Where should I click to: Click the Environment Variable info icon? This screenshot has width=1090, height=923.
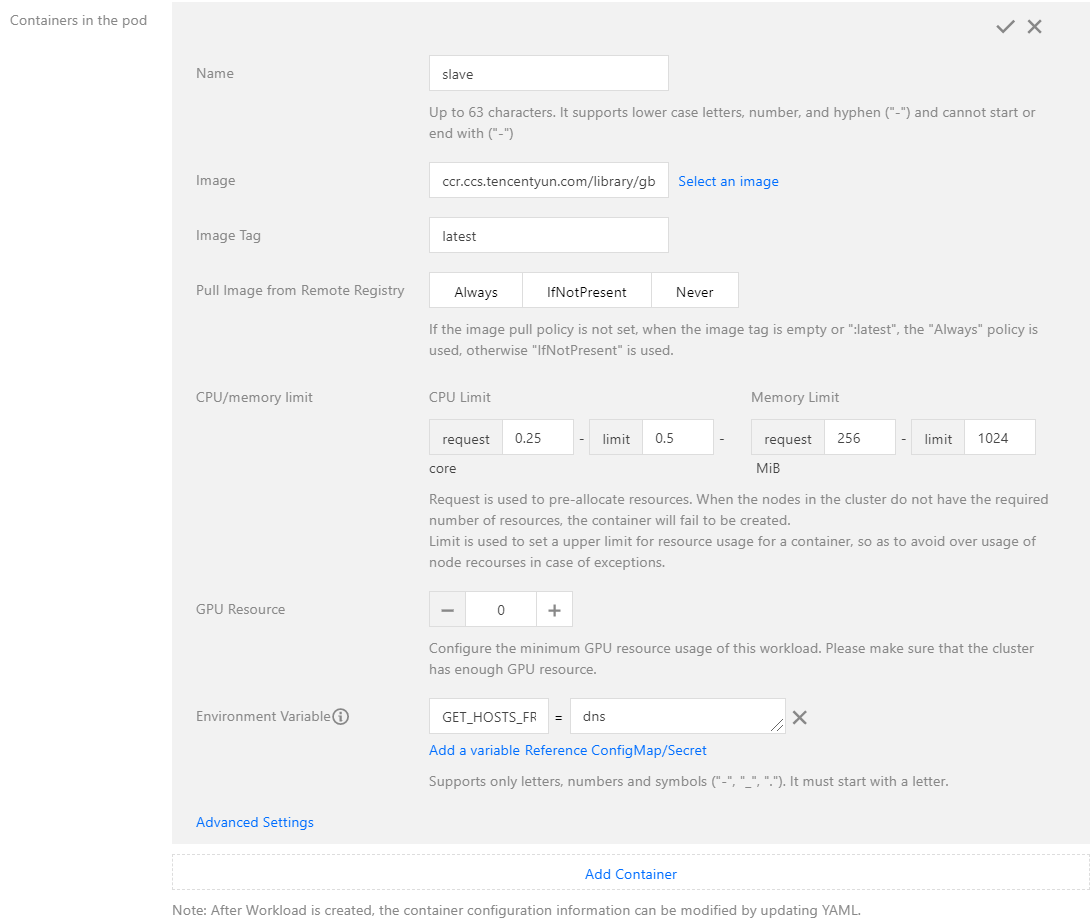pos(340,717)
